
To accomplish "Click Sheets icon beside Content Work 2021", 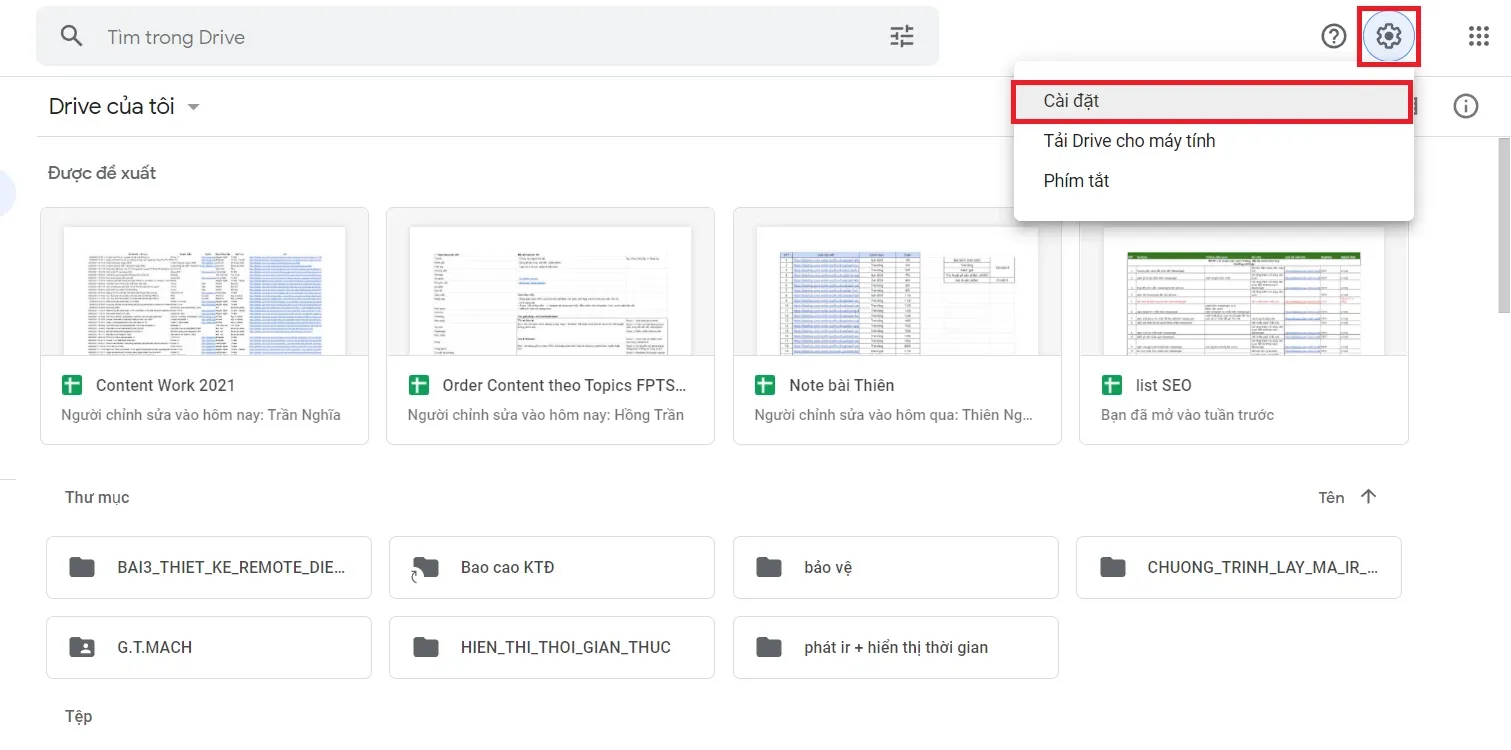I will point(72,386).
